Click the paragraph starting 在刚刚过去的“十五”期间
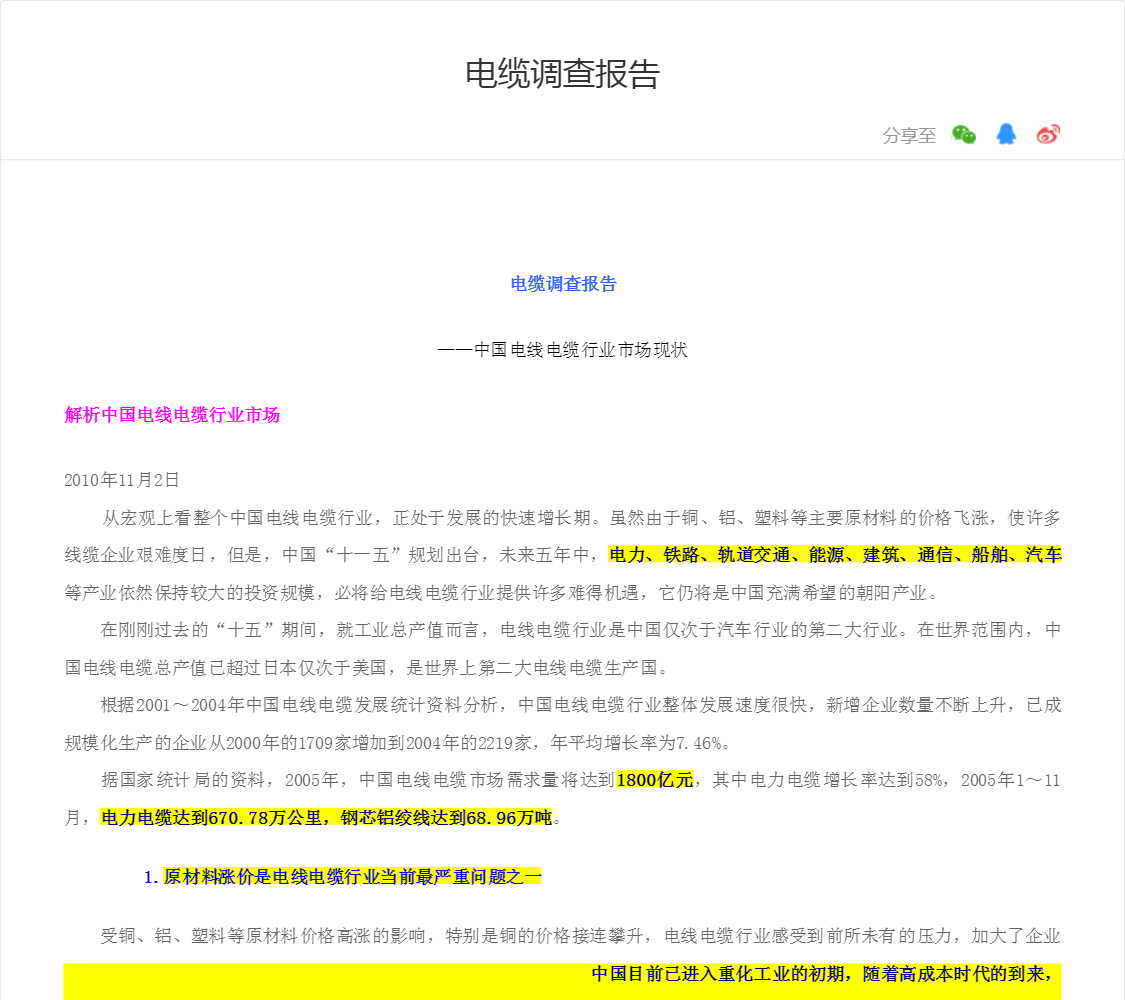The image size is (1125, 1000). [562, 648]
